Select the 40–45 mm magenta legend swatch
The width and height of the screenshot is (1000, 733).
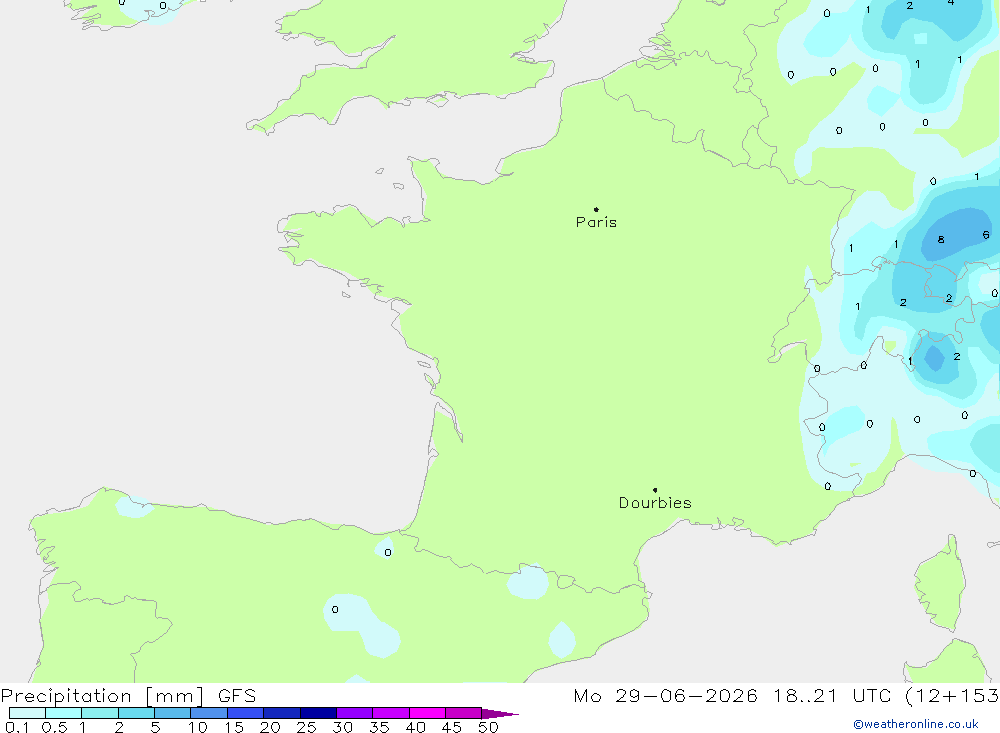pos(427,713)
